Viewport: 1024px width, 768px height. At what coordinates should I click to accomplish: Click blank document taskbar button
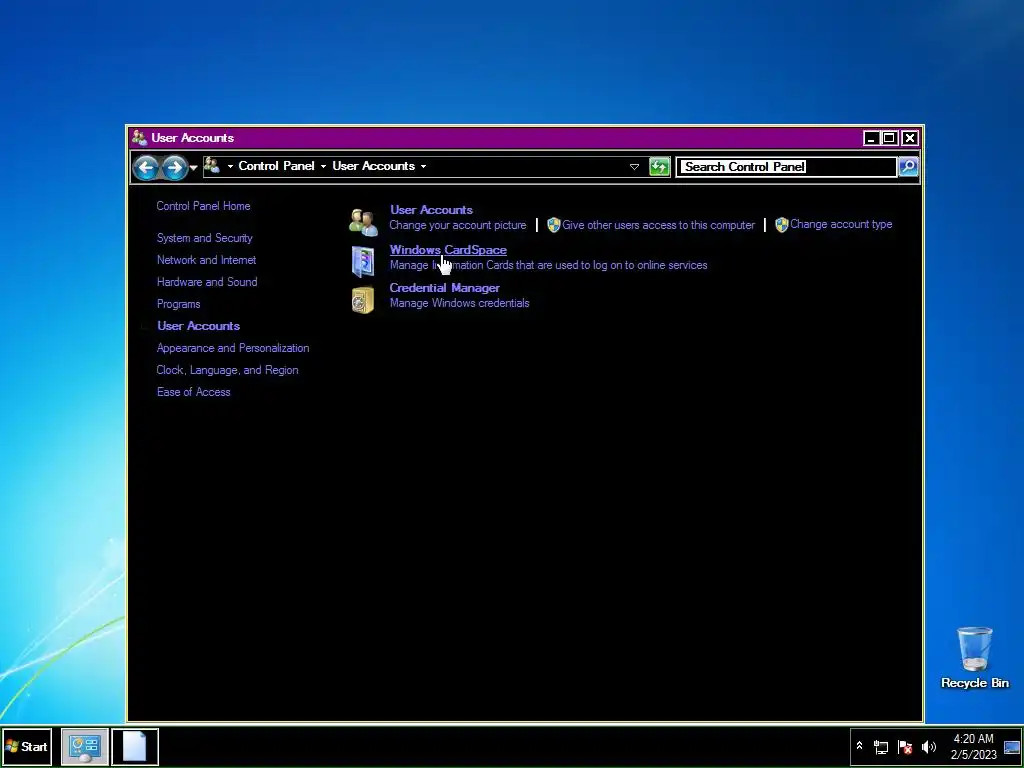click(135, 747)
